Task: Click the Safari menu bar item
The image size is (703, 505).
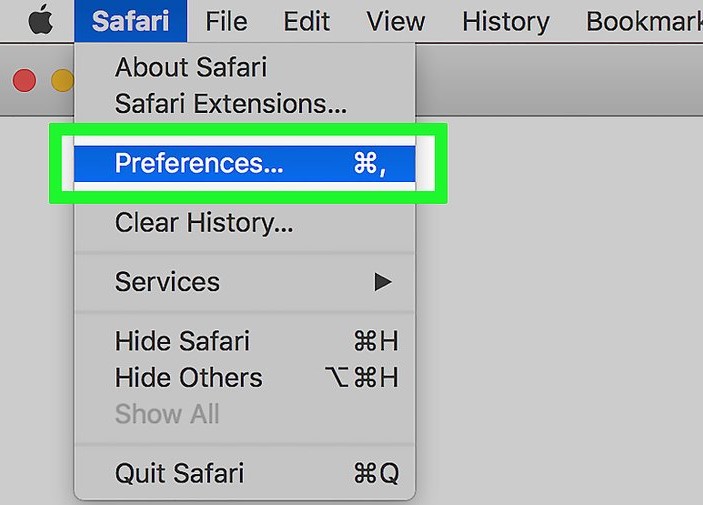Action: click(x=130, y=21)
